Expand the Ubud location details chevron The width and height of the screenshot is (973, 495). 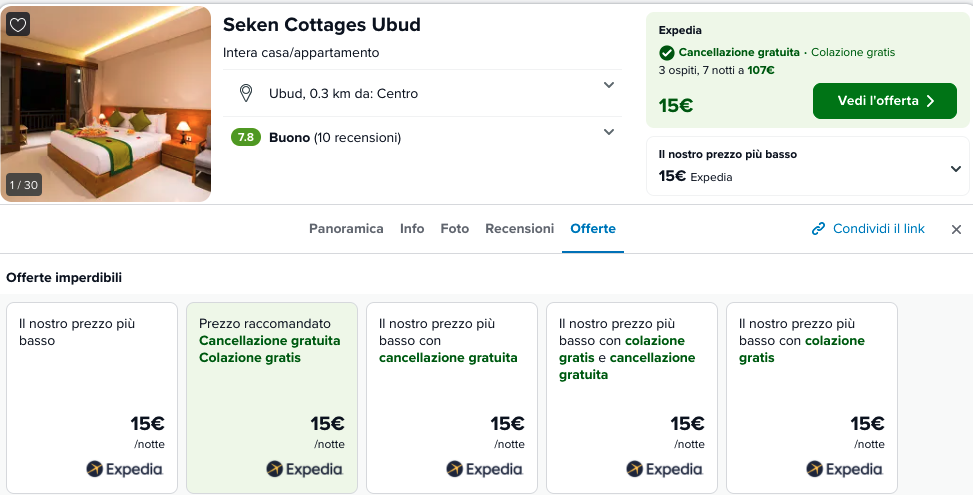coord(609,85)
